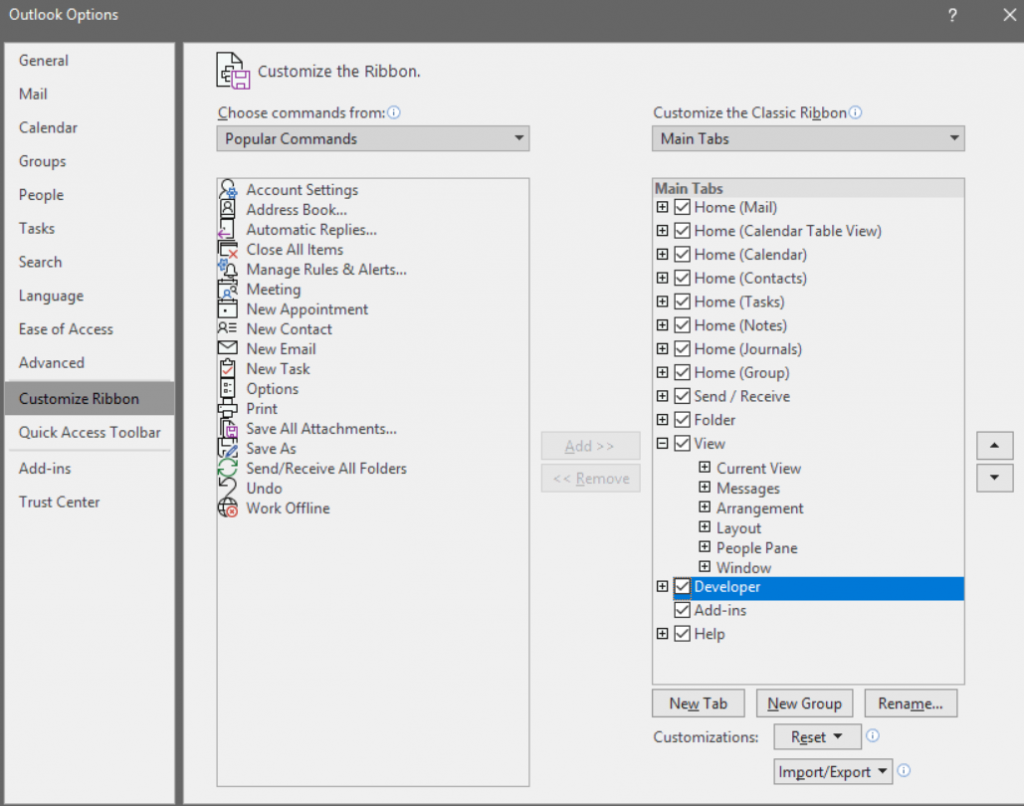1024x806 pixels.
Task: Click the Automatic Replies command icon
Action: (226, 229)
